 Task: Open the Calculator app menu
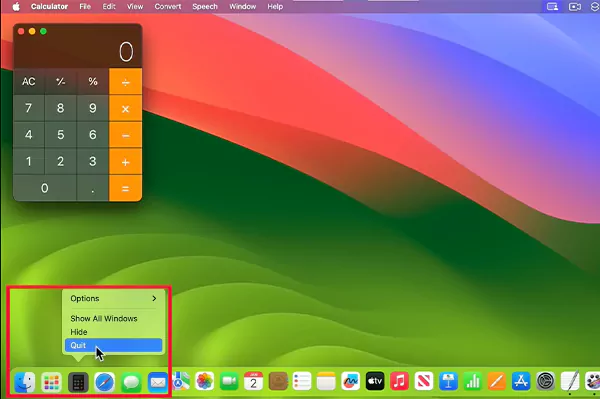49,7
